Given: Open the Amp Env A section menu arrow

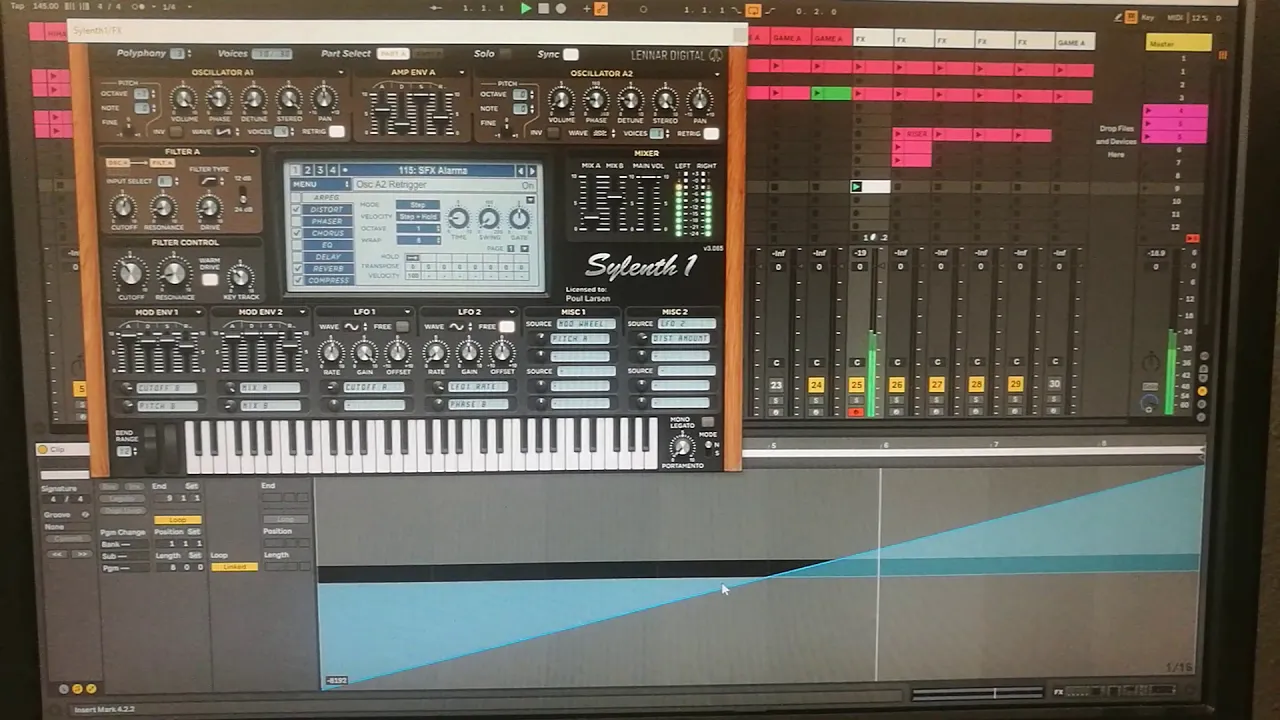Looking at the screenshot, I should [x=462, y=73].
